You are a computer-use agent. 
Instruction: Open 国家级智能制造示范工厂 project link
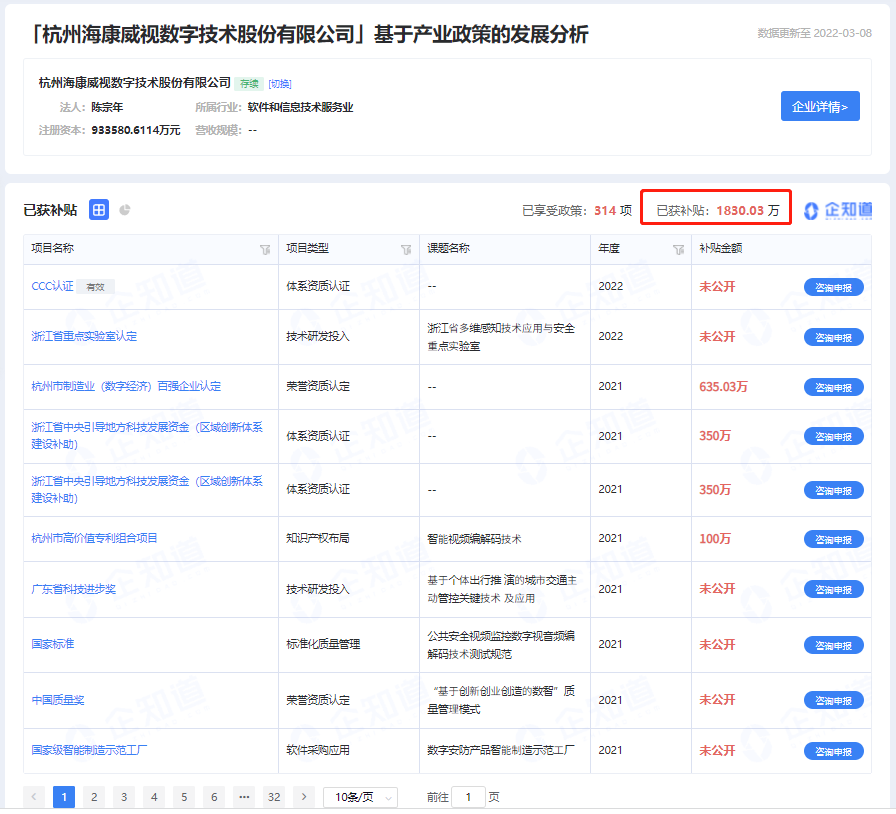(x=89, y=750)
